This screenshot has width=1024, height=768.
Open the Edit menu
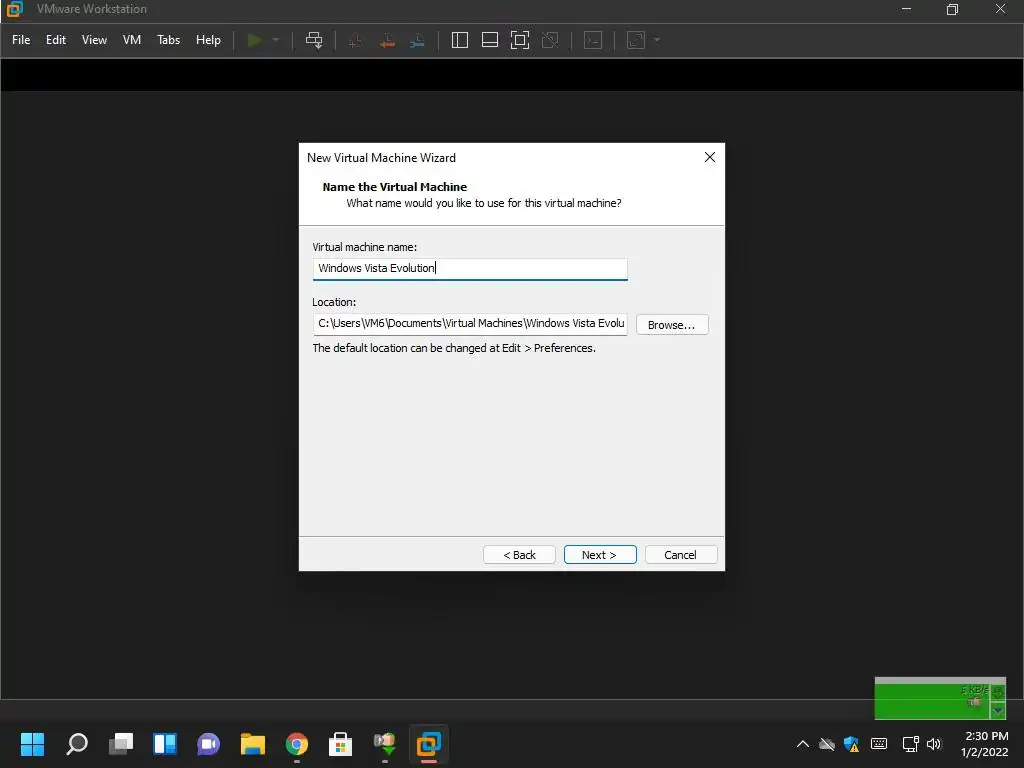click(56, 40)
